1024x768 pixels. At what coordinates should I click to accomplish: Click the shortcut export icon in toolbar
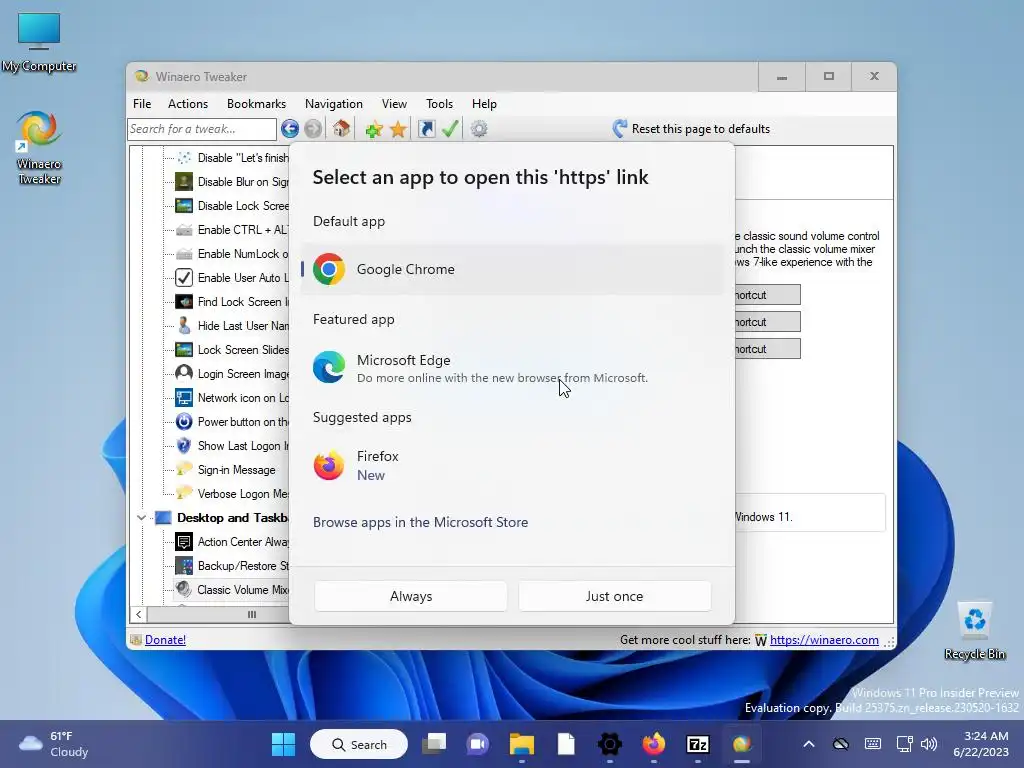(x=426, y=129)
